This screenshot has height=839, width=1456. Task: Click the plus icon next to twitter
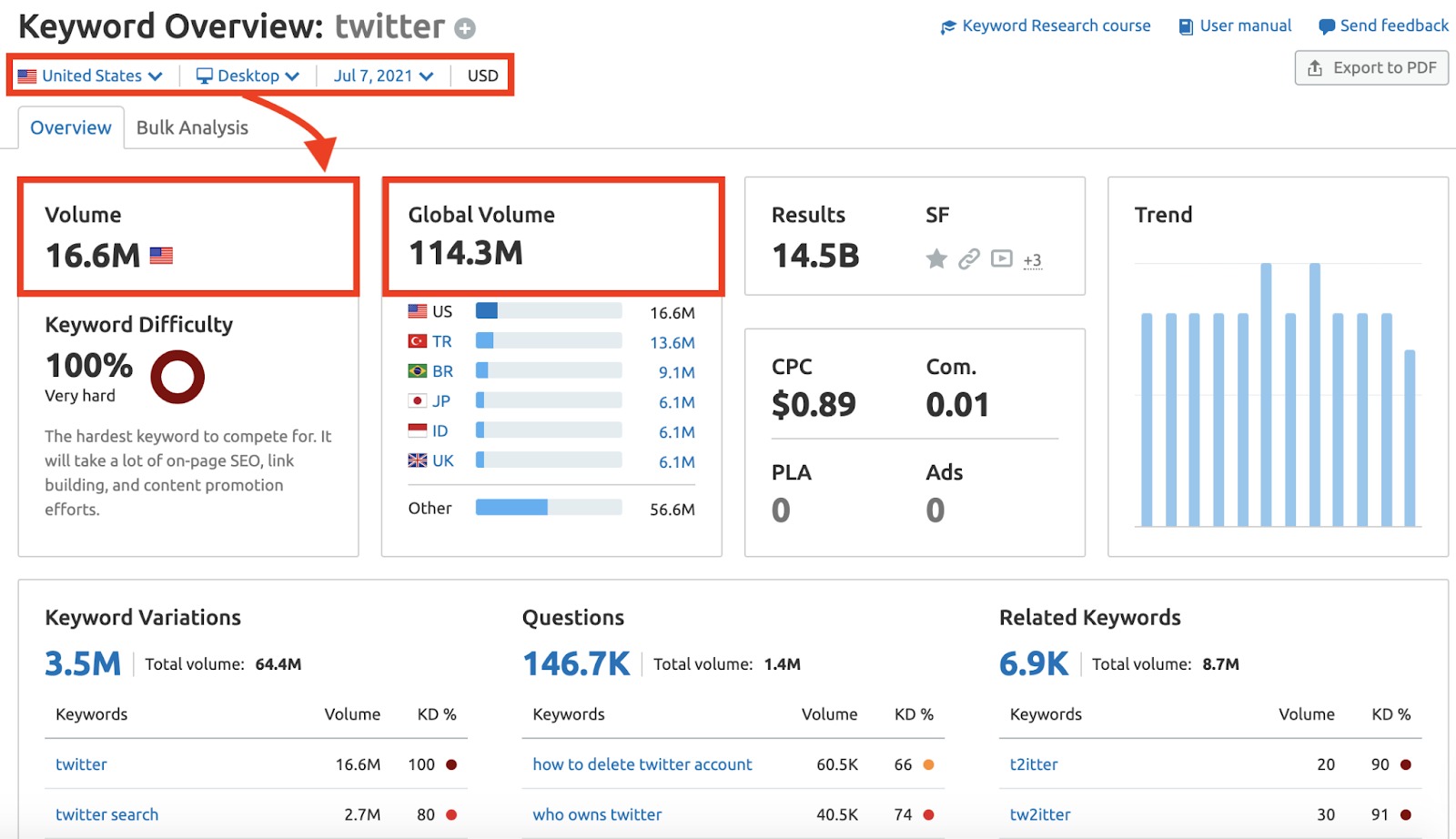pos(465,29)
